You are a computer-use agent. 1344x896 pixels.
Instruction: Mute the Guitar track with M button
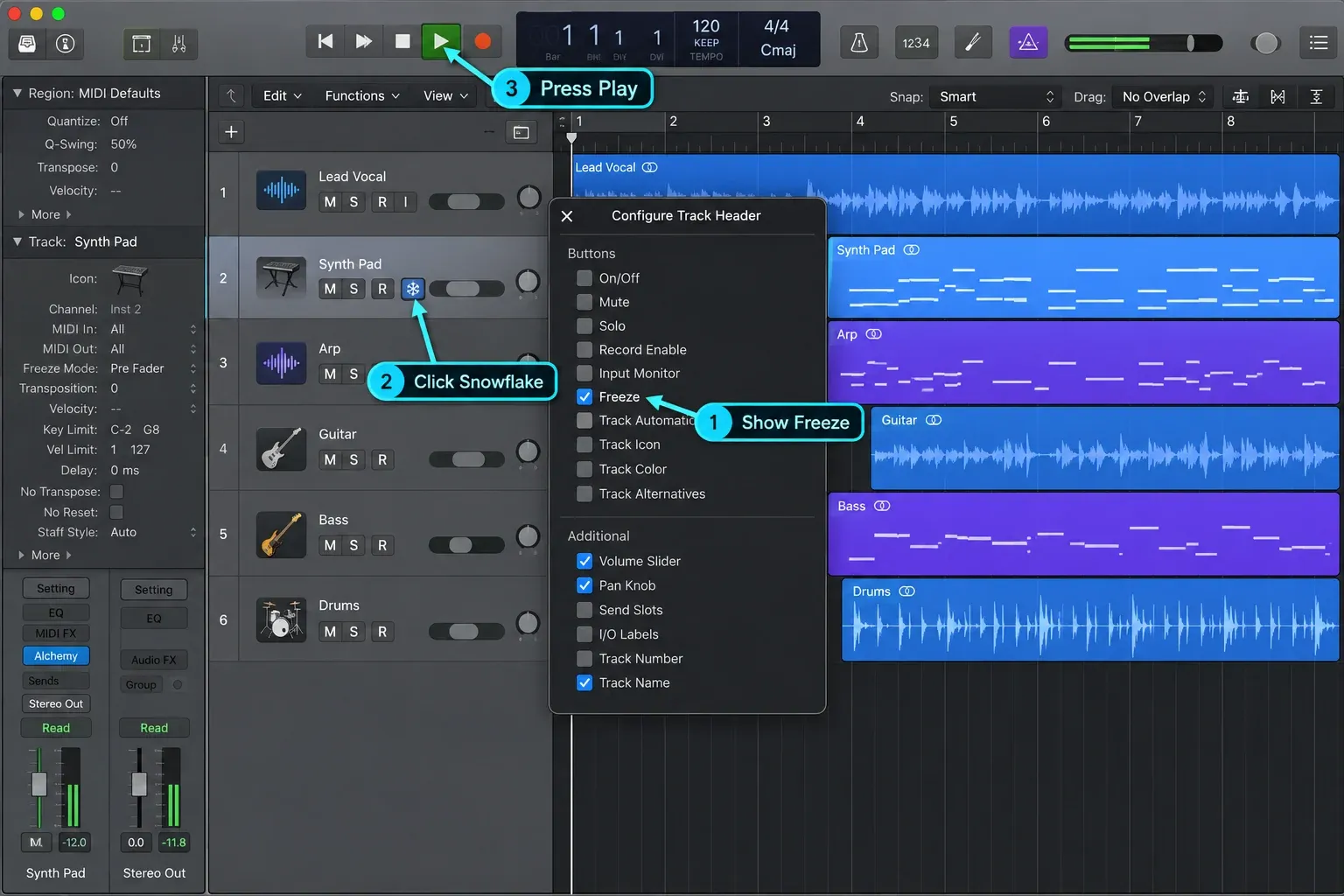(330, 460)
